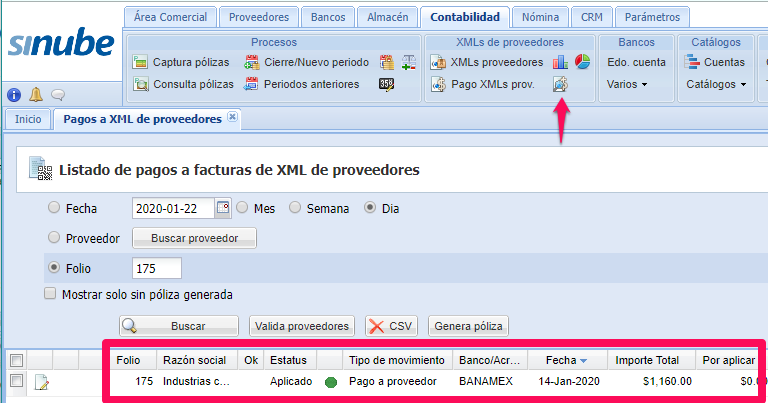Viewport: 768px width, 403px height.
Task: Click the $1,160.00 amount cell
Action: click(667, 381)
